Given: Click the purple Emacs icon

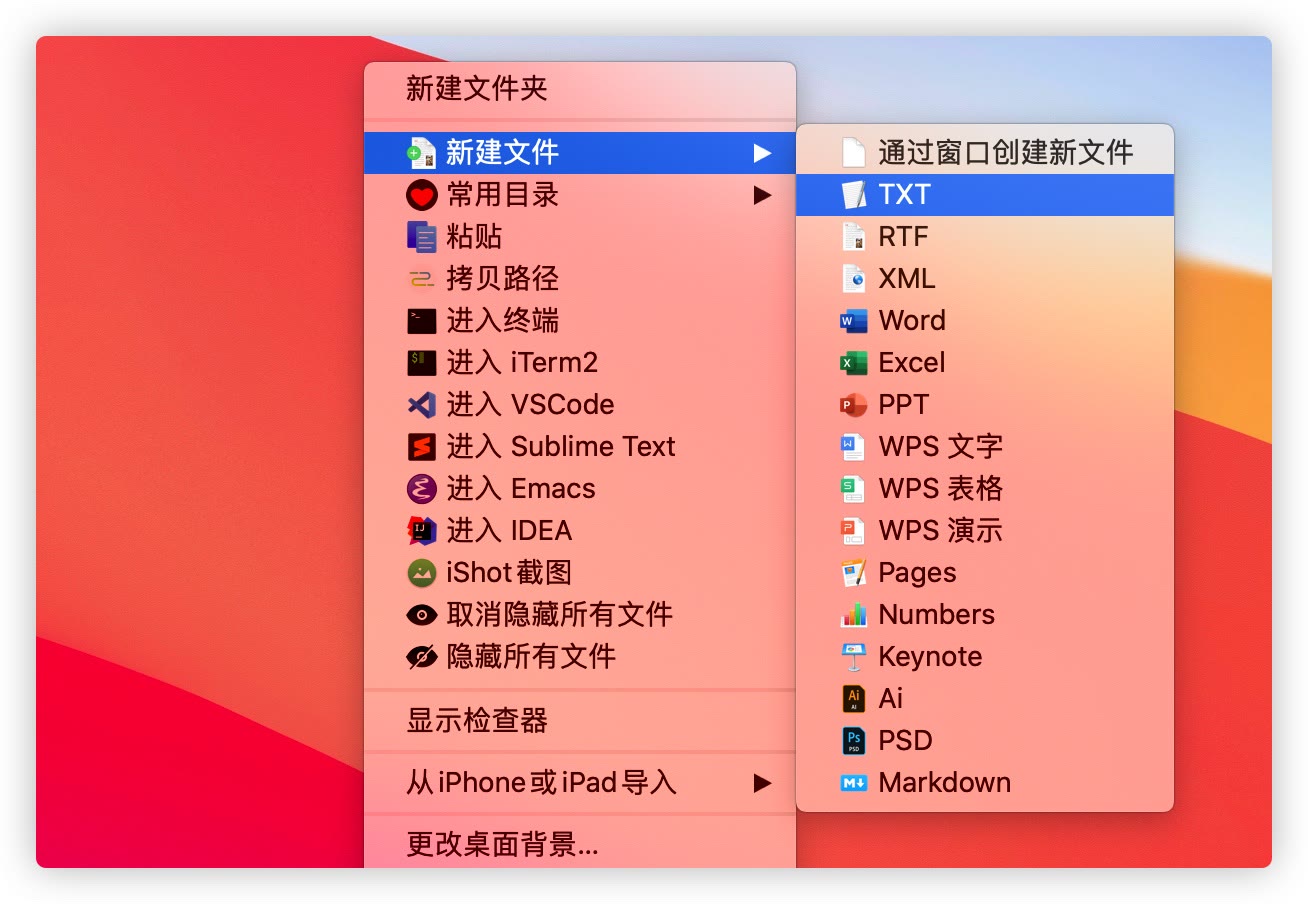Looking at the screenshot, I should pos(421,489).
